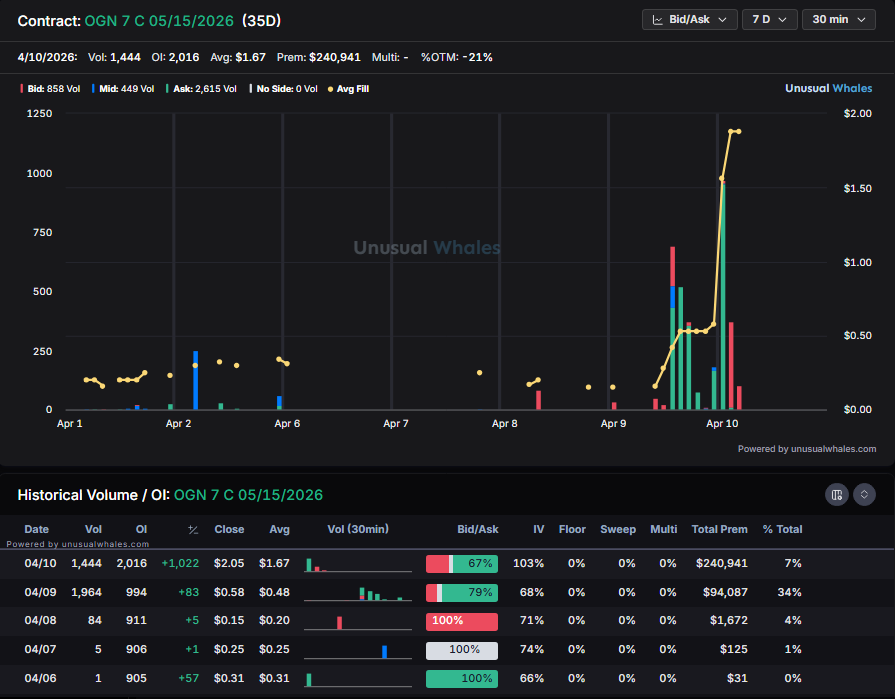This screenshot has height=699, width=895.
Task: Click the No Side legend marker
Action: coord(252,88)
